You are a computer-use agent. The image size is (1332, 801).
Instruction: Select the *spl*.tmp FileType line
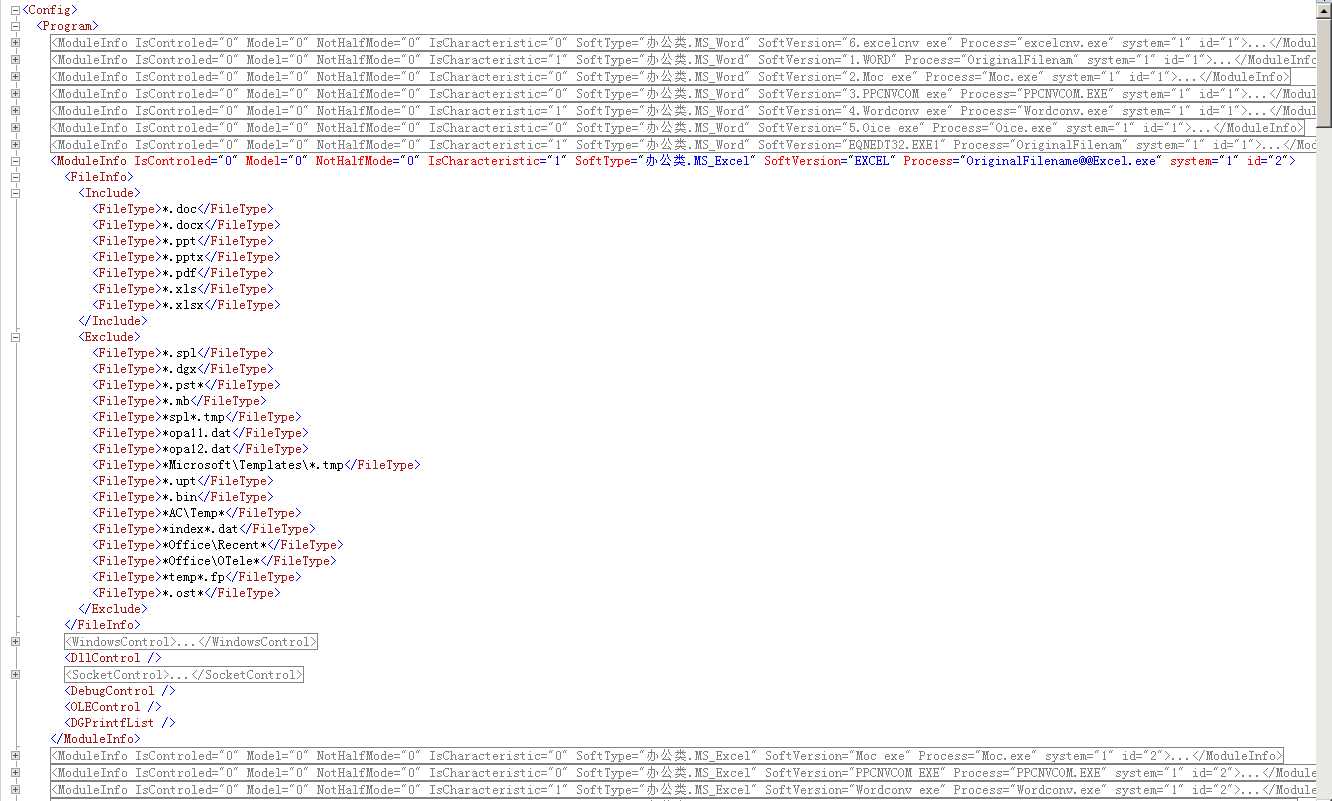tap(197, 417)
